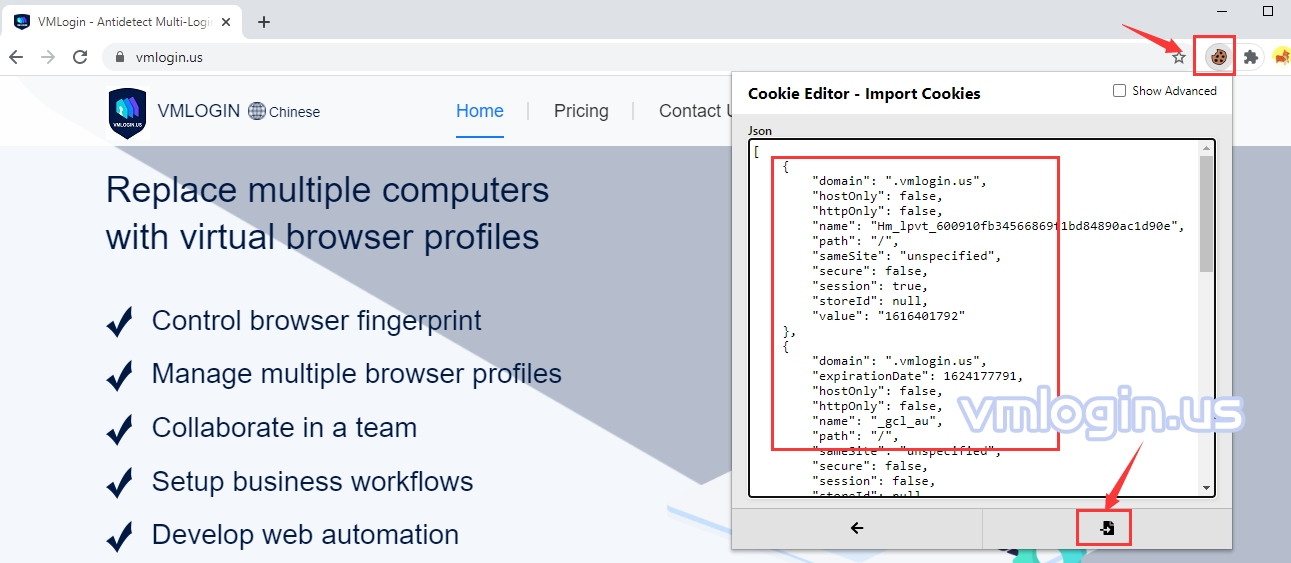Click the VMLogin shield logo
Image resolution: width=1291 pixels, height=563 pixels.
127,112
